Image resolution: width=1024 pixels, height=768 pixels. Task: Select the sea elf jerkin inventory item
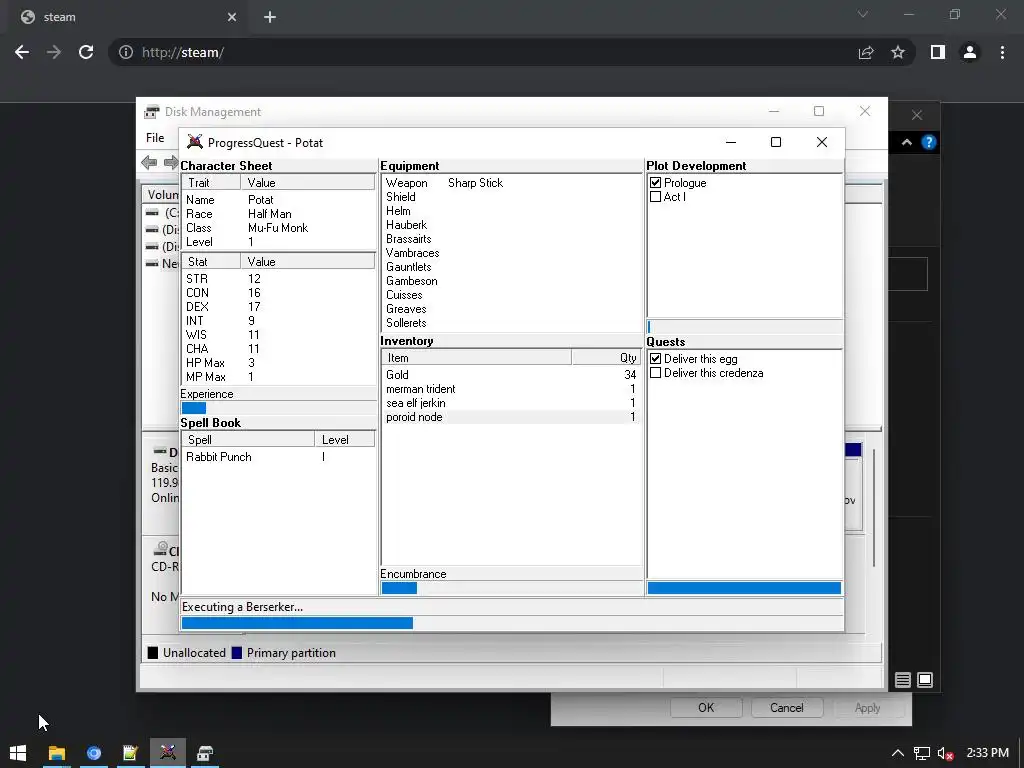(x=511, y=403)
